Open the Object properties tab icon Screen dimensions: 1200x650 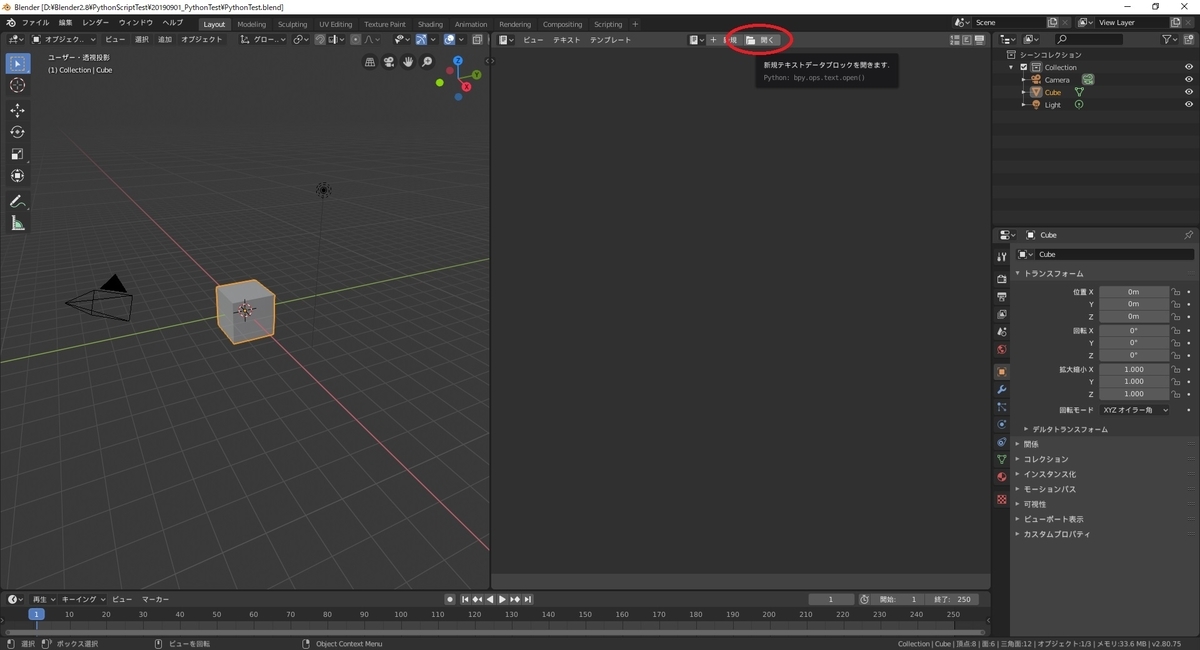(x=1002, y=371)
